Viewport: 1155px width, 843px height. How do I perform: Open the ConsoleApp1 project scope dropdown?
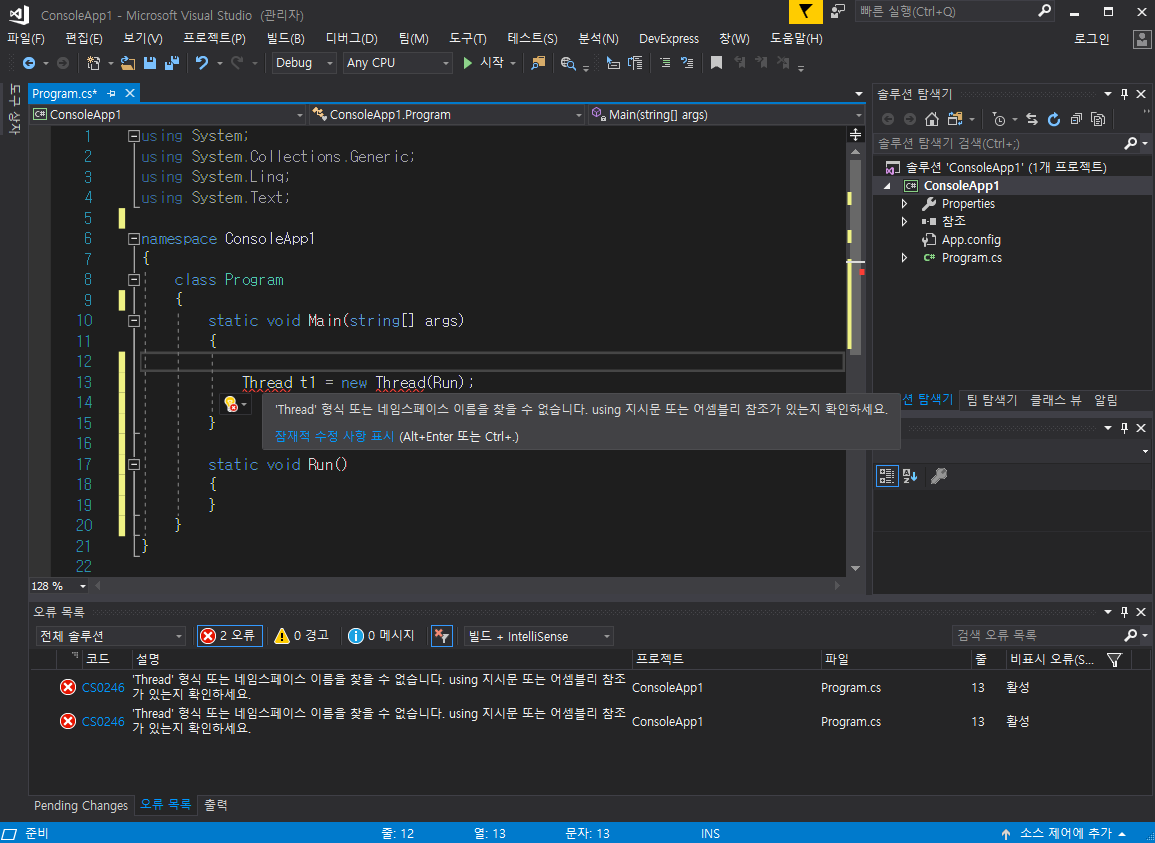point(168,115)
